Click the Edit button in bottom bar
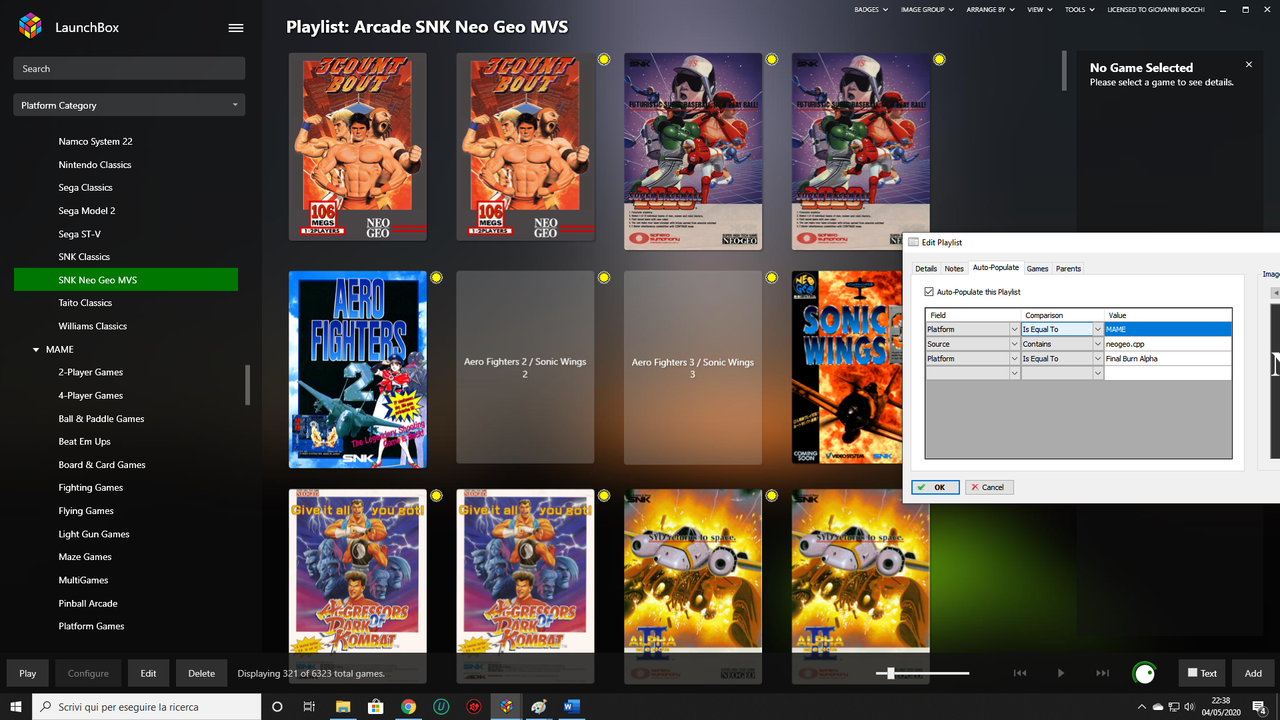This screenshot has width=1280, height=720. pyautogui.click(x=148, y=673)
